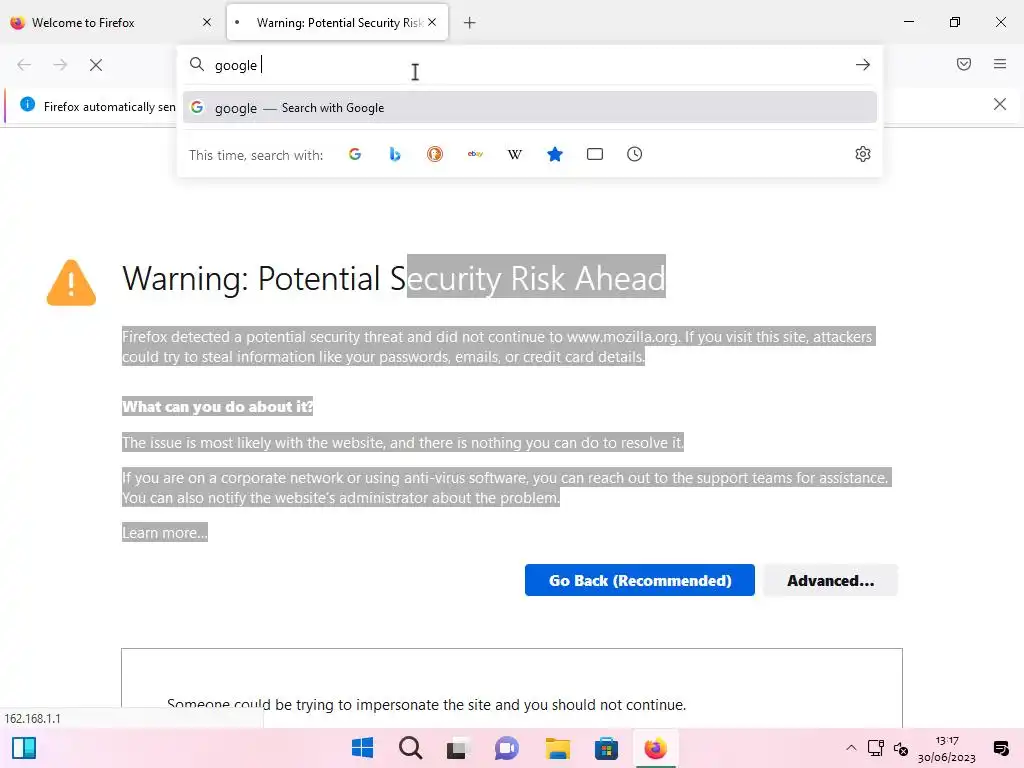This screenshot has height=768, width=1024.
Task: Open Windows taskbar Search
Action: [411, 748]
